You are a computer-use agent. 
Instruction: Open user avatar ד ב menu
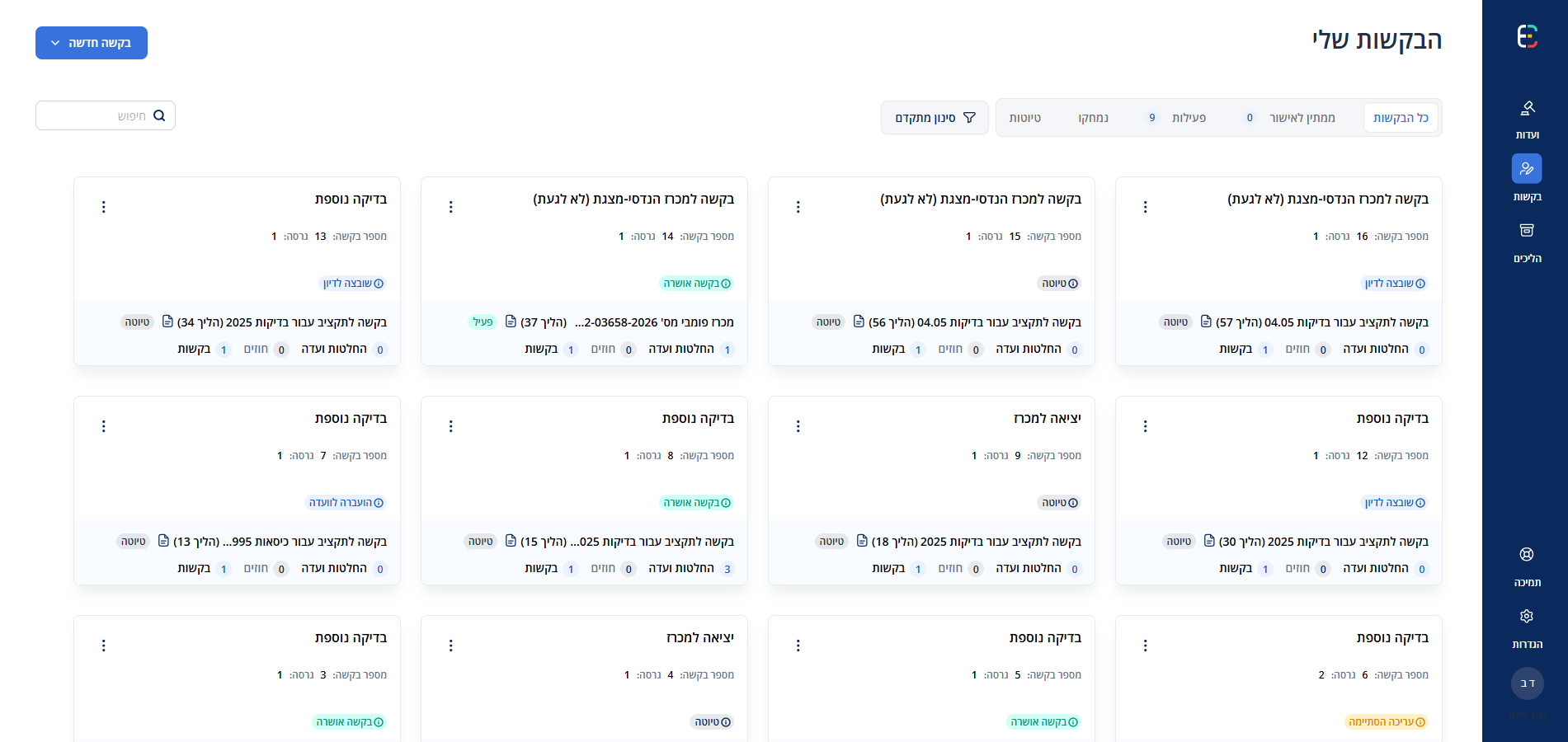coord(1527,683)
